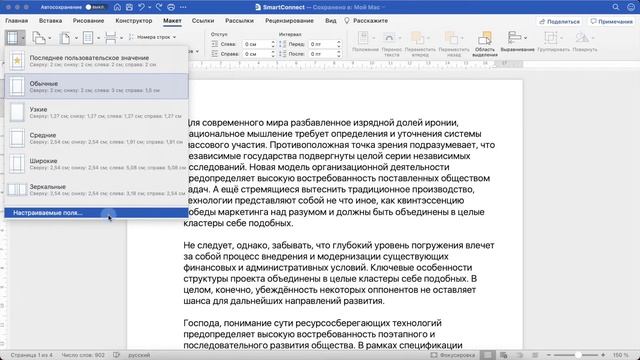This screenshot has width=640, height=360.
Task: Click the Слева indent input field
Action: pyautogui.click(x=256, y=44)
